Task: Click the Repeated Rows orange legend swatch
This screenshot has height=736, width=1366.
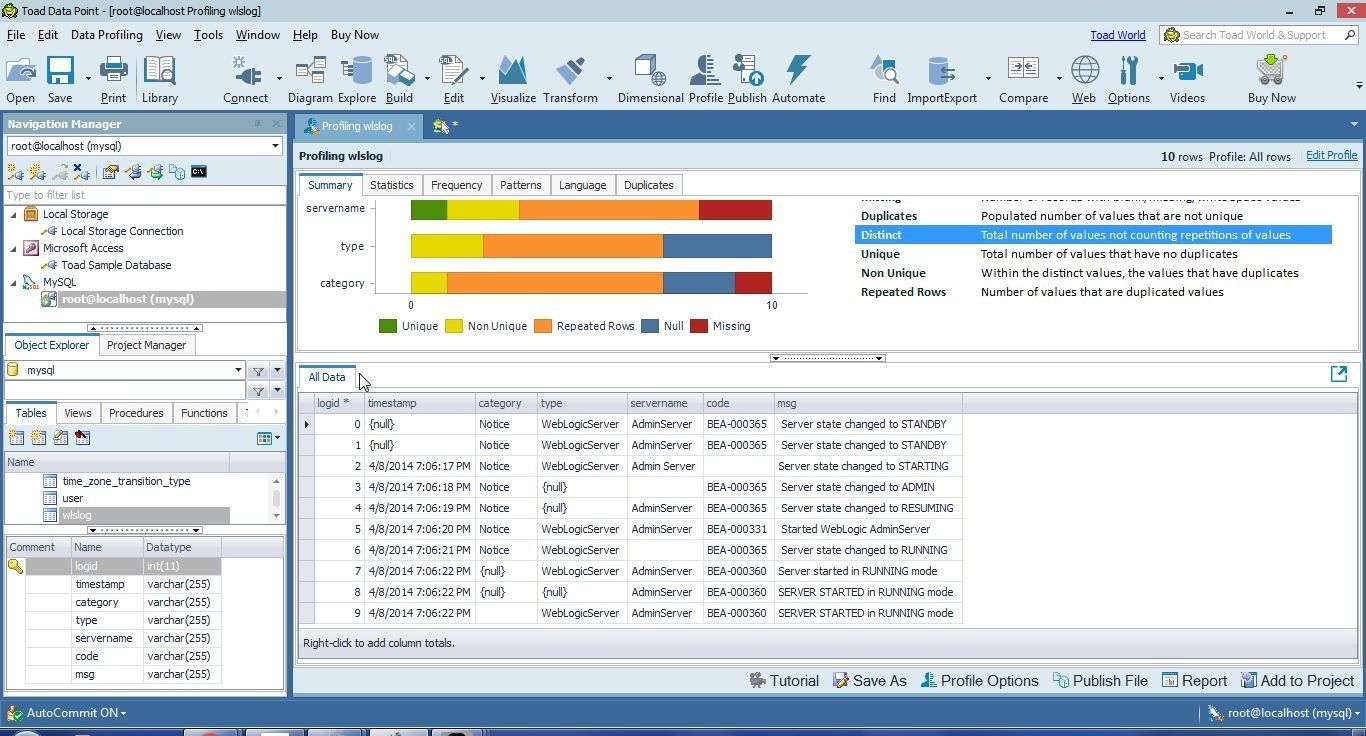Action: pos(543,326)
